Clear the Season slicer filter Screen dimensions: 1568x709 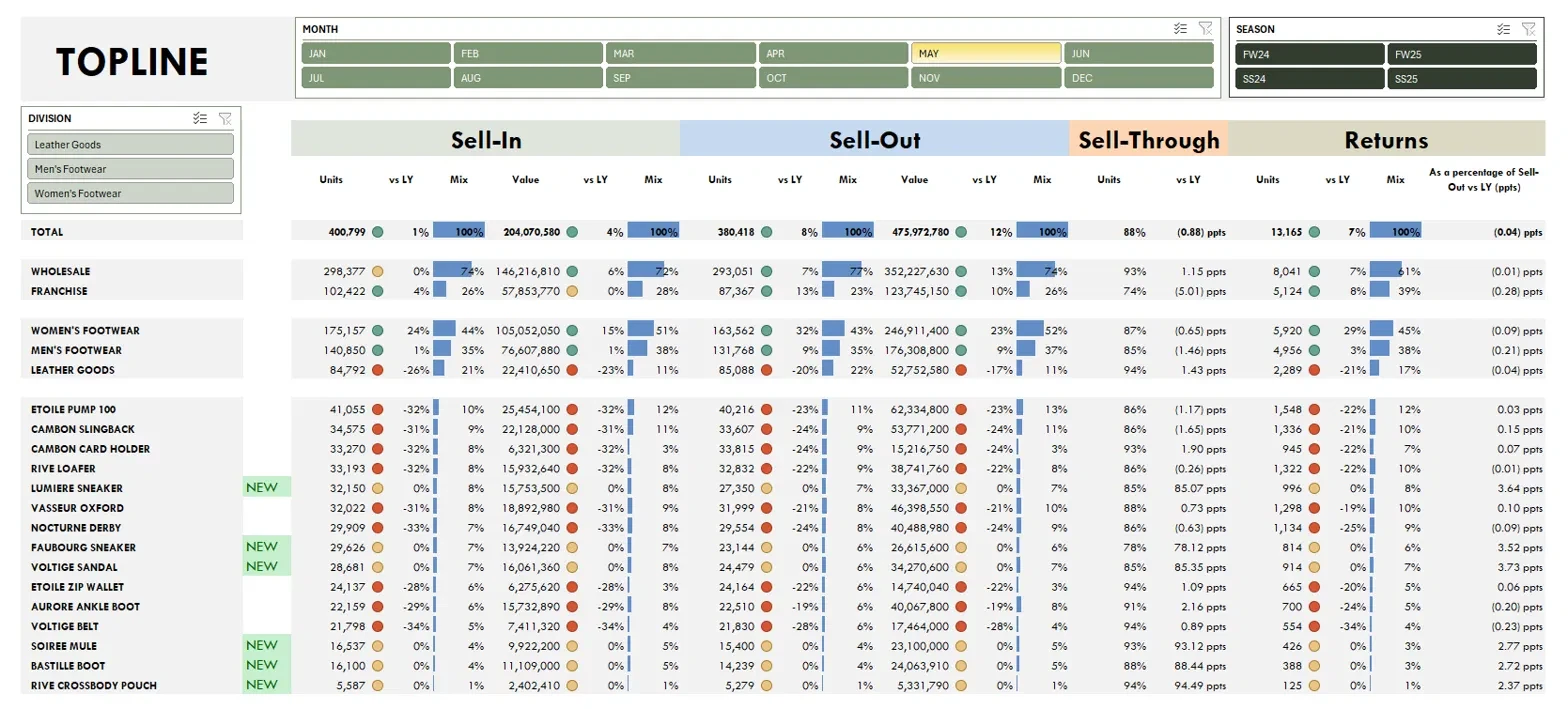click(x=1528, y=29)
